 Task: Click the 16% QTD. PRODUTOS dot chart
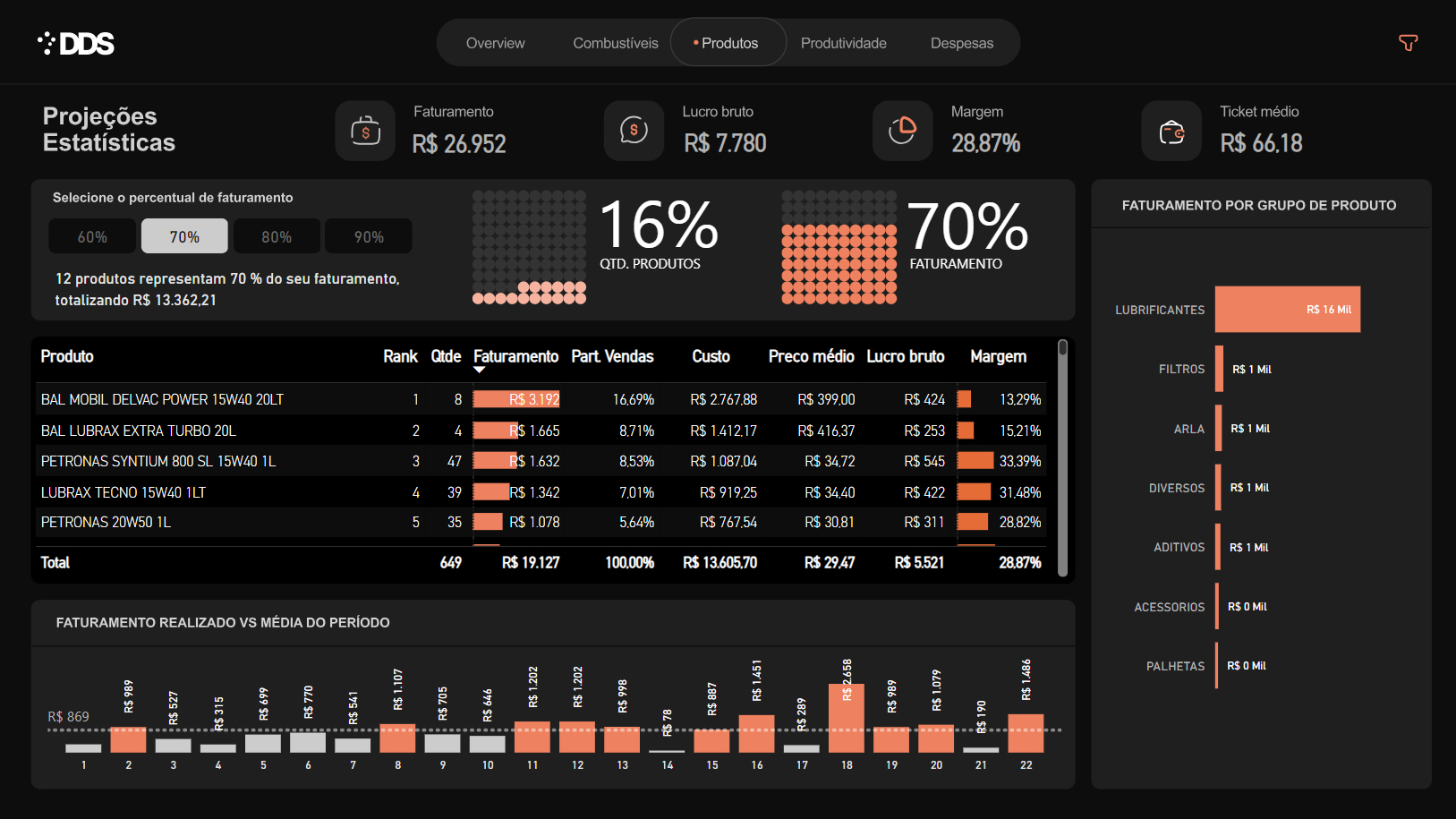tap(529, 247)
